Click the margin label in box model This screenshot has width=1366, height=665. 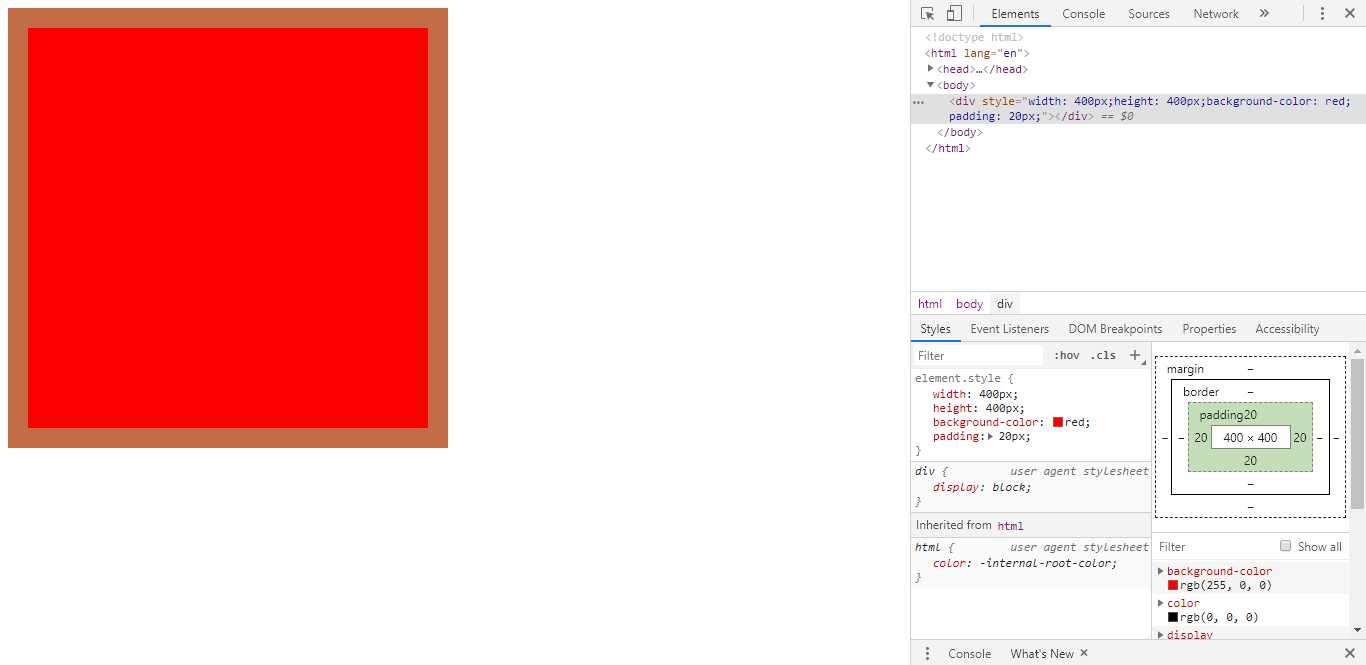tap(1185, 369)
